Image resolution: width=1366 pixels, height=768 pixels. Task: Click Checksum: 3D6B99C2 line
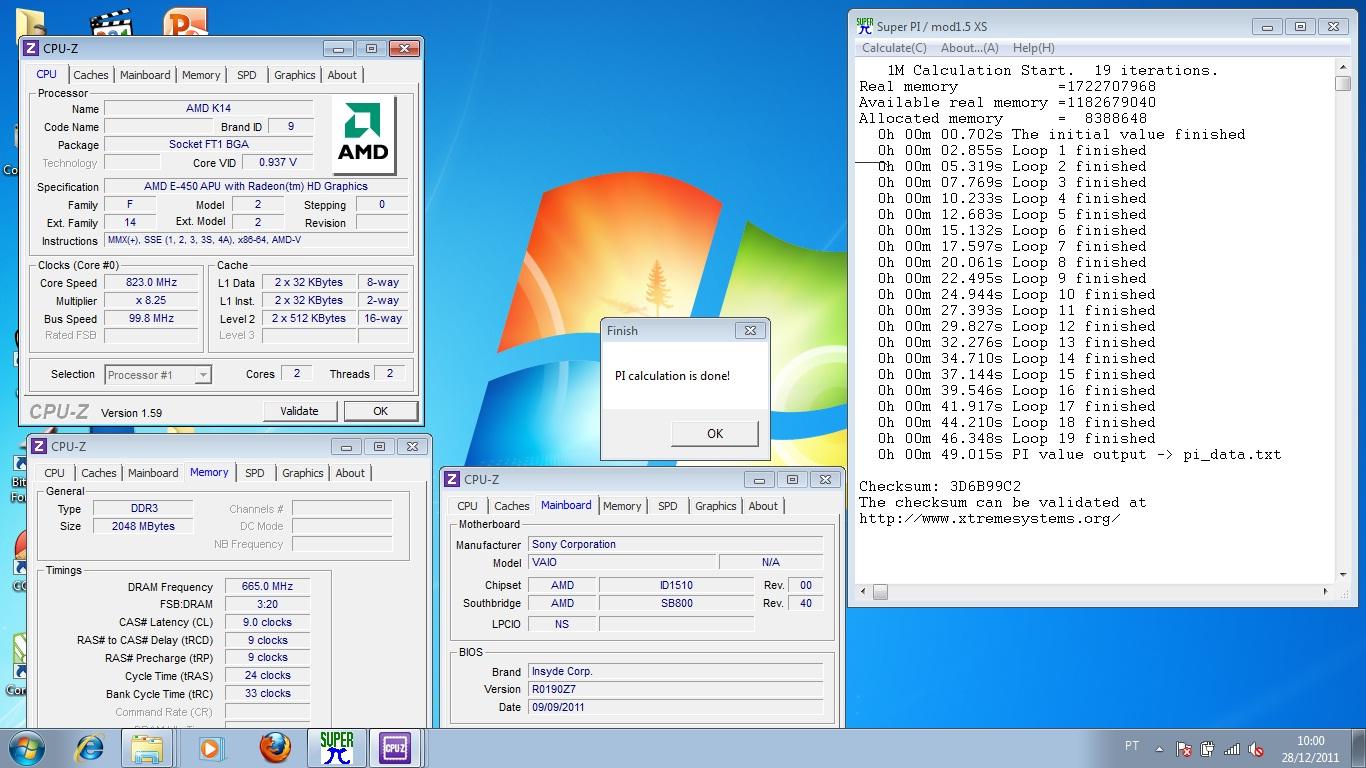[x=940, y=487]
